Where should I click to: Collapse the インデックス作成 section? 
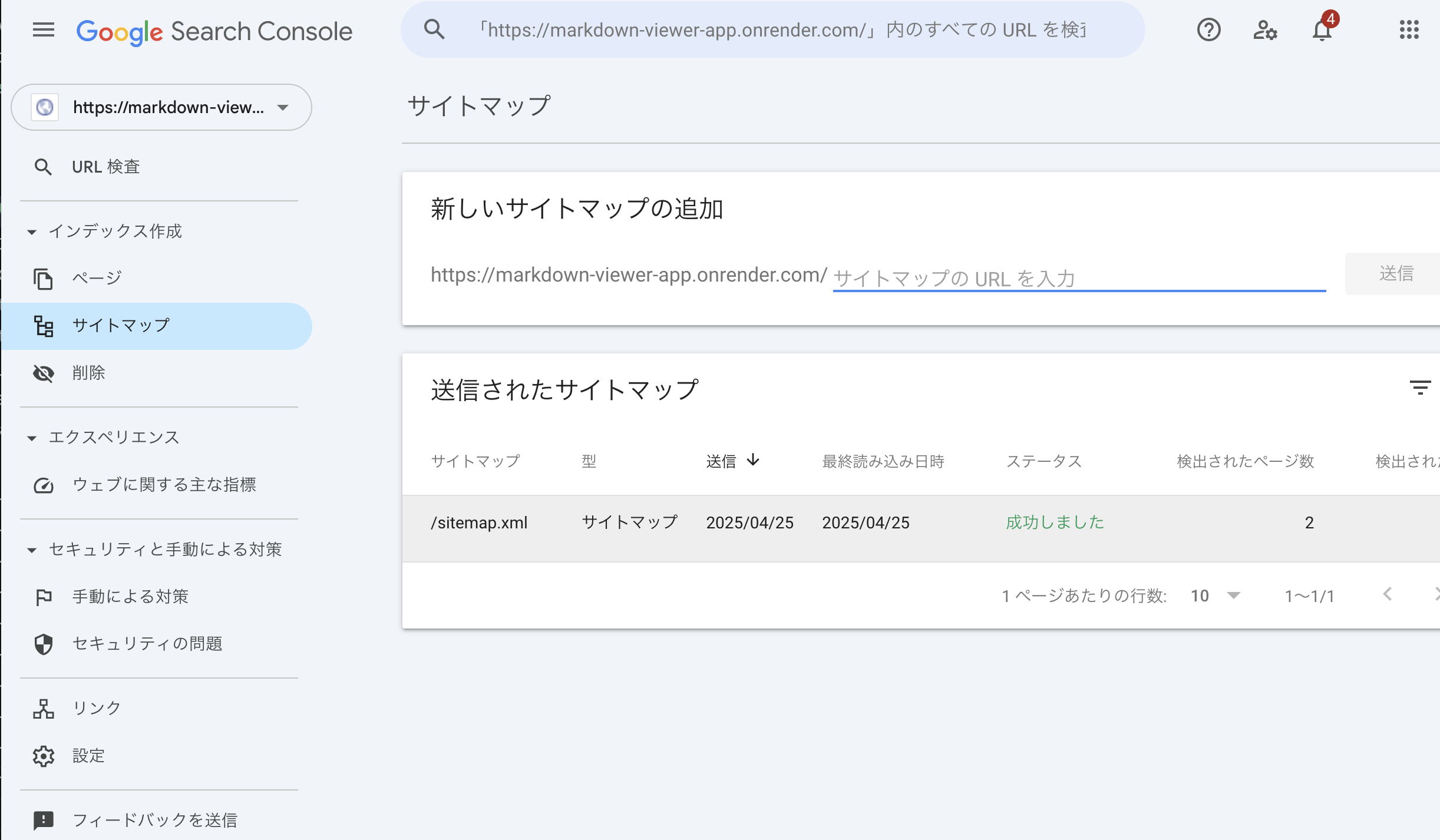(x=32, y=232)
